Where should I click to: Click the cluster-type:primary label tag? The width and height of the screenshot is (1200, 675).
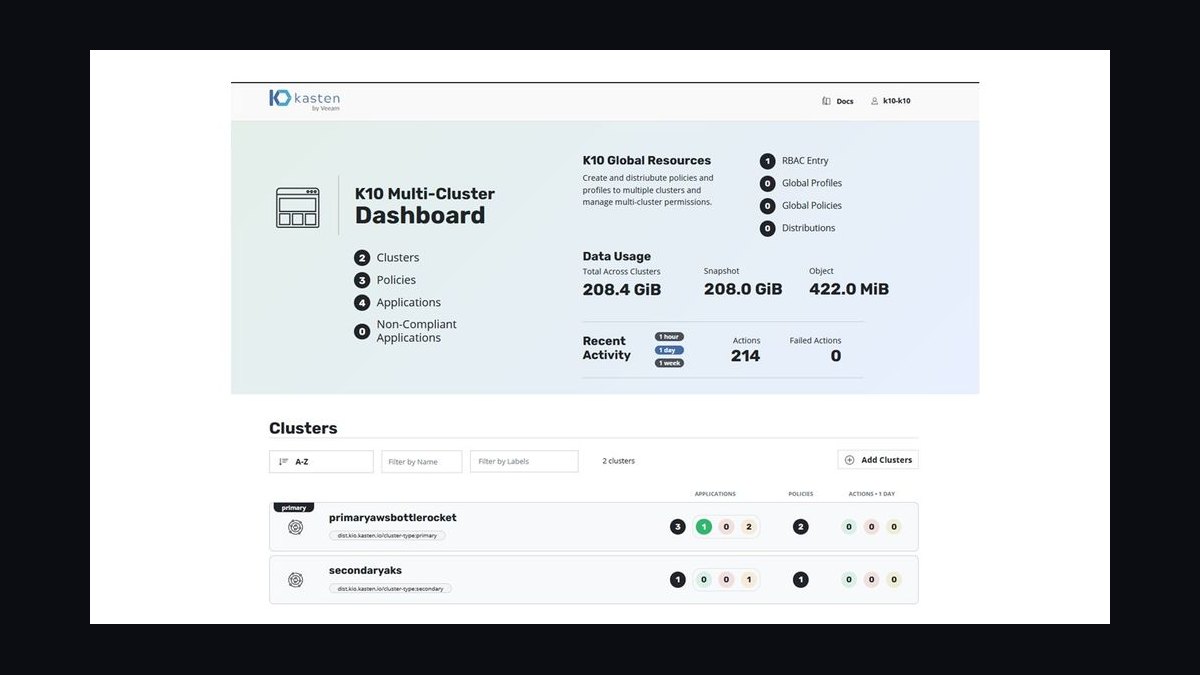[x=388, y=535]
